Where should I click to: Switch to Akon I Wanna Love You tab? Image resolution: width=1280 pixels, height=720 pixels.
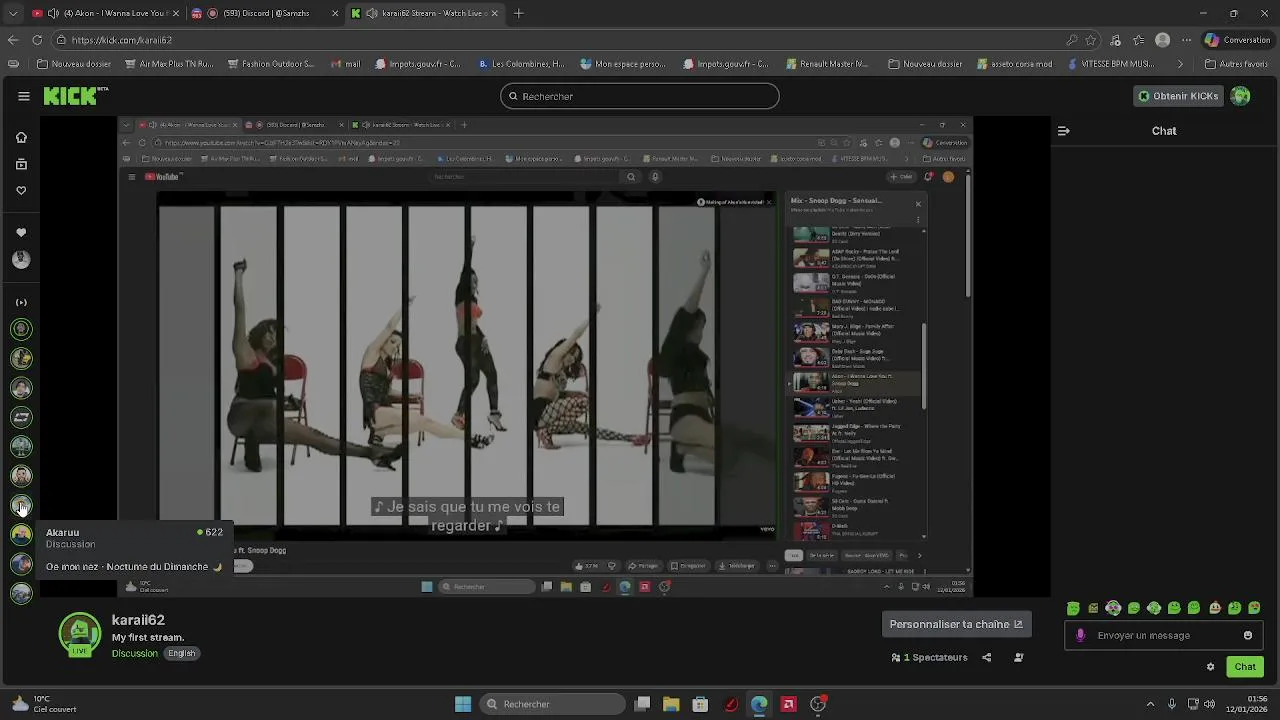[103, 13]
